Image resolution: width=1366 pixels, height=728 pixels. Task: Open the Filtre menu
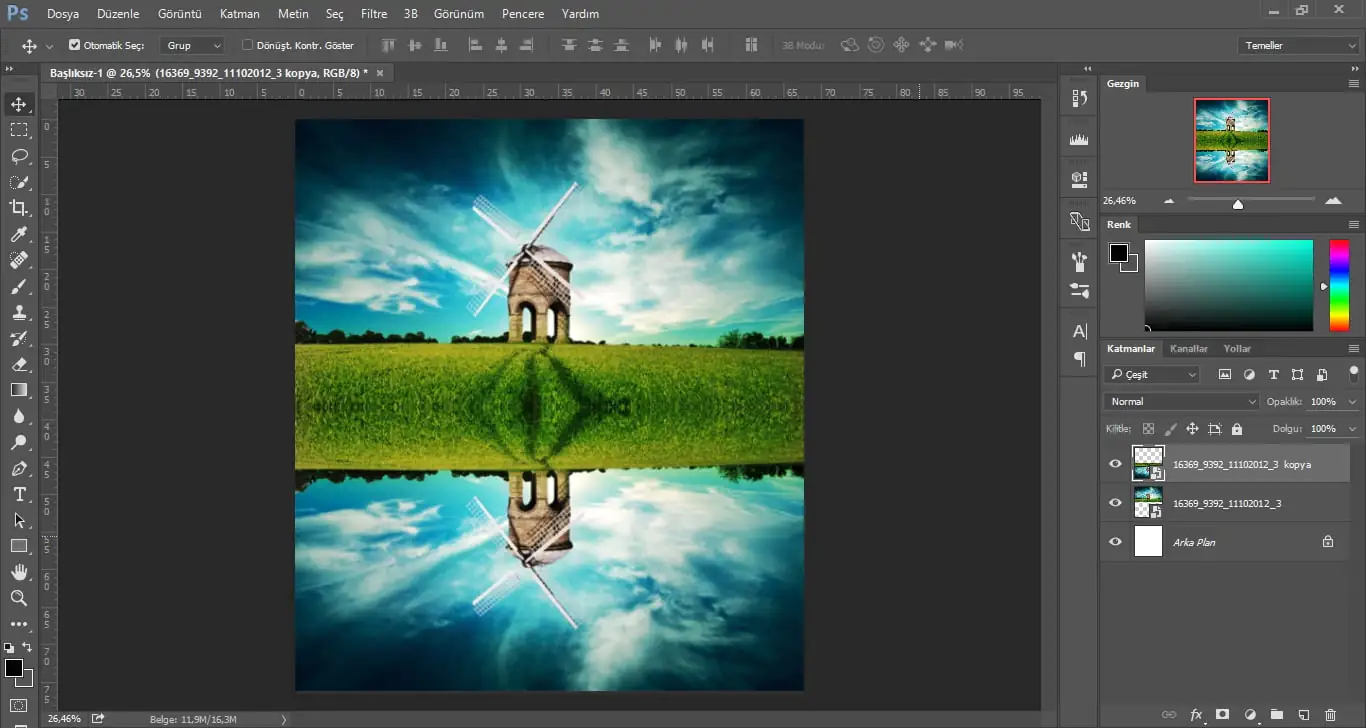tap(373, 14)
